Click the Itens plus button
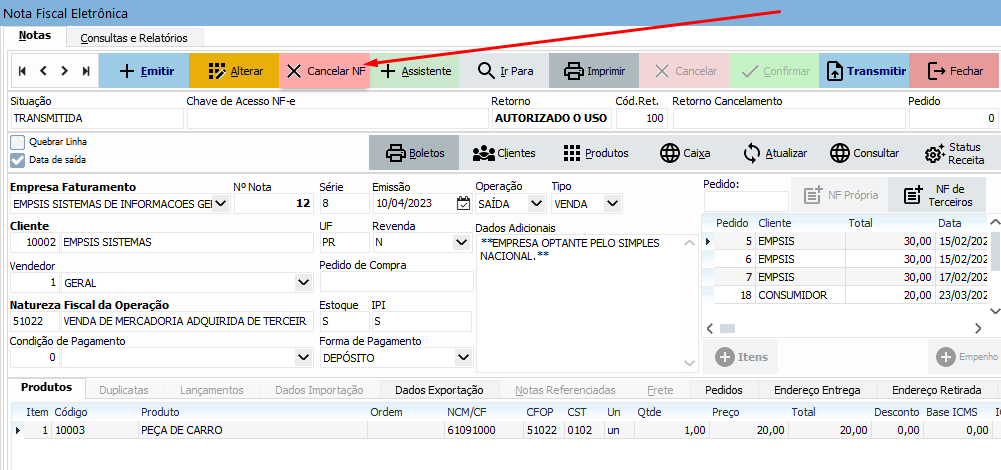This screenshot has width=1001, height=470. tap(741, 357)
